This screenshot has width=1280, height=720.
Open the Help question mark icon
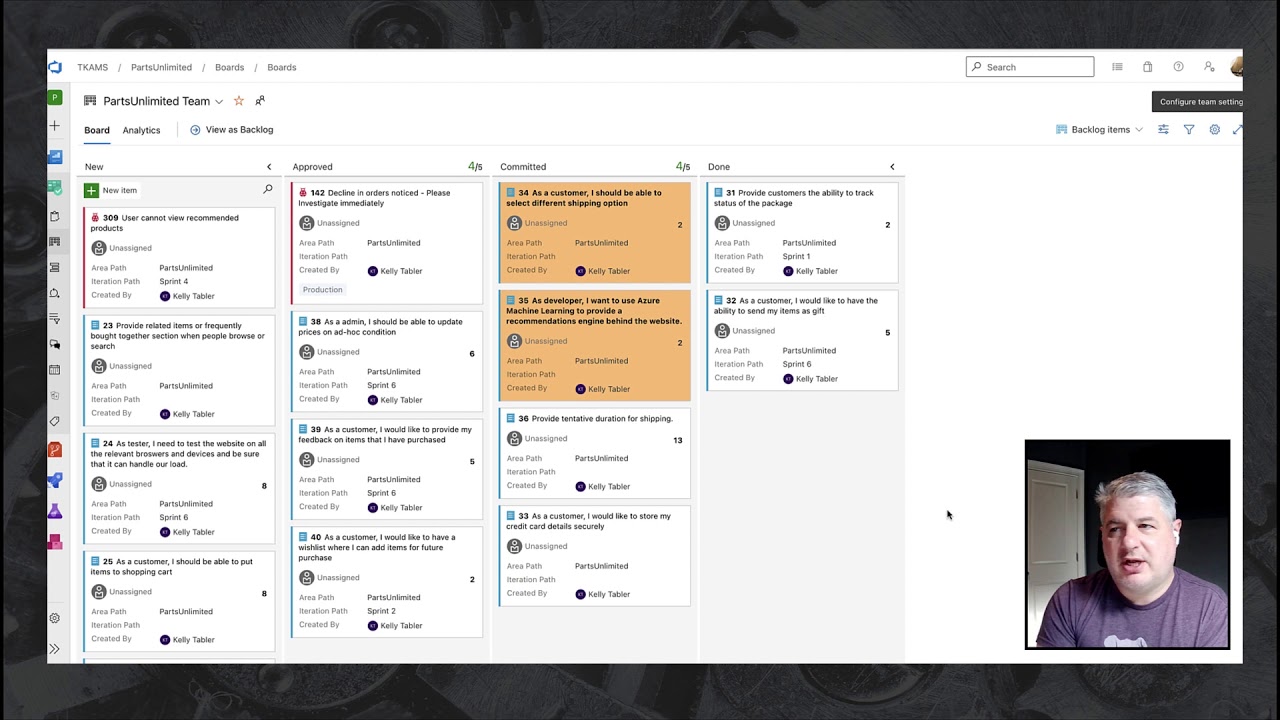tap(1178, 67)
